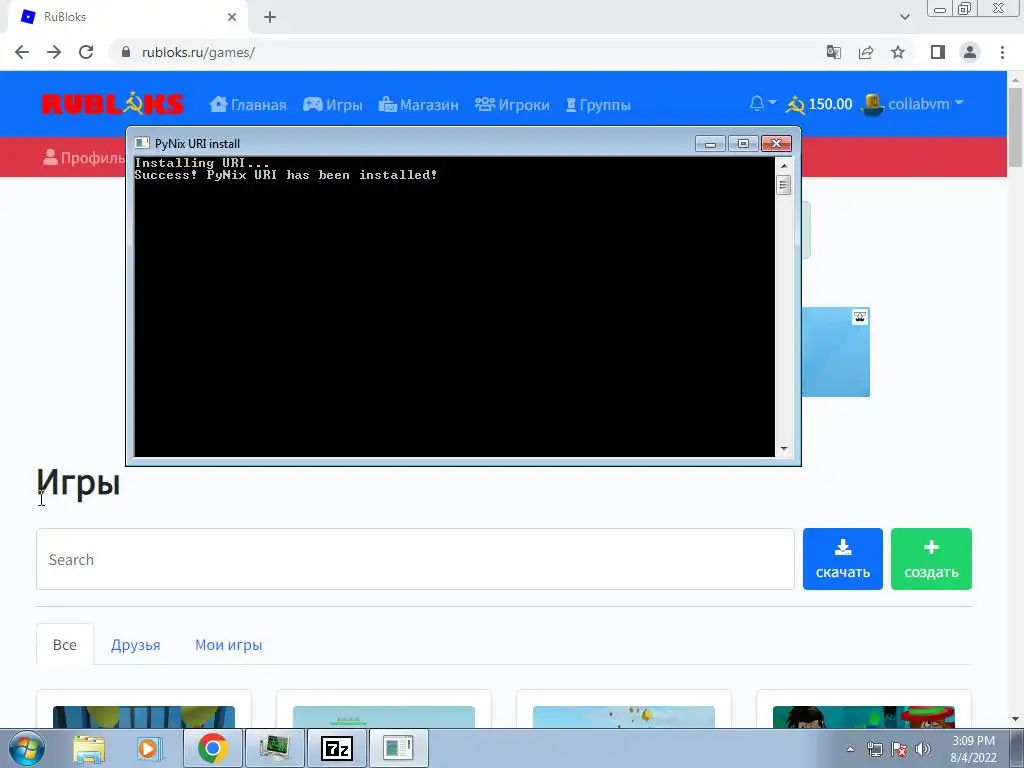Open the third game thumbnail card

tap(624, 716)
